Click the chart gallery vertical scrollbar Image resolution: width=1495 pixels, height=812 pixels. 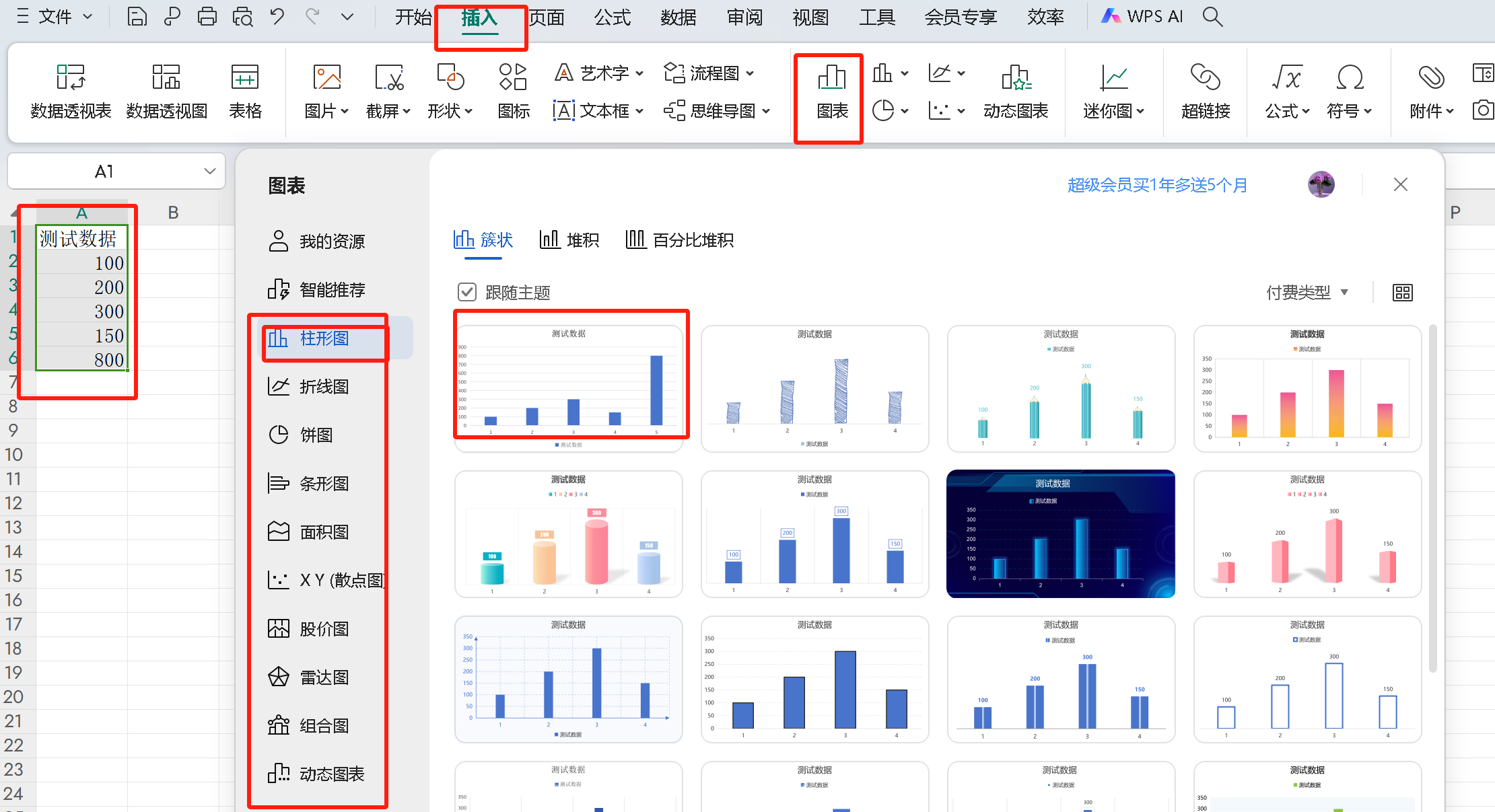(1433, 498)
